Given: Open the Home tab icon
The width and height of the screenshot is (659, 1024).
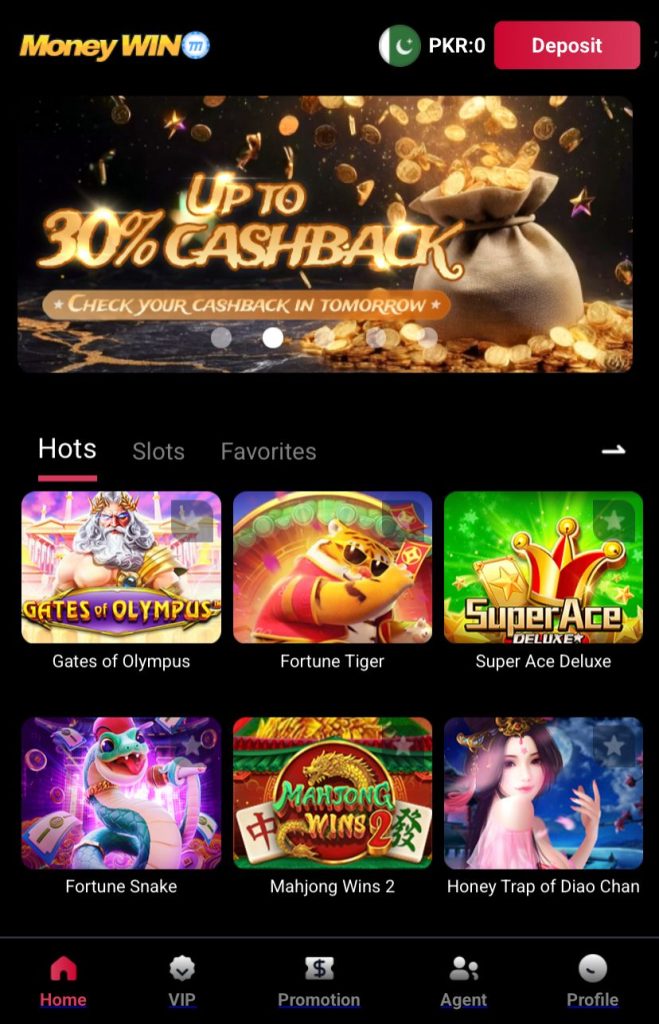Looking at the screenshot, I should [63, 968].
